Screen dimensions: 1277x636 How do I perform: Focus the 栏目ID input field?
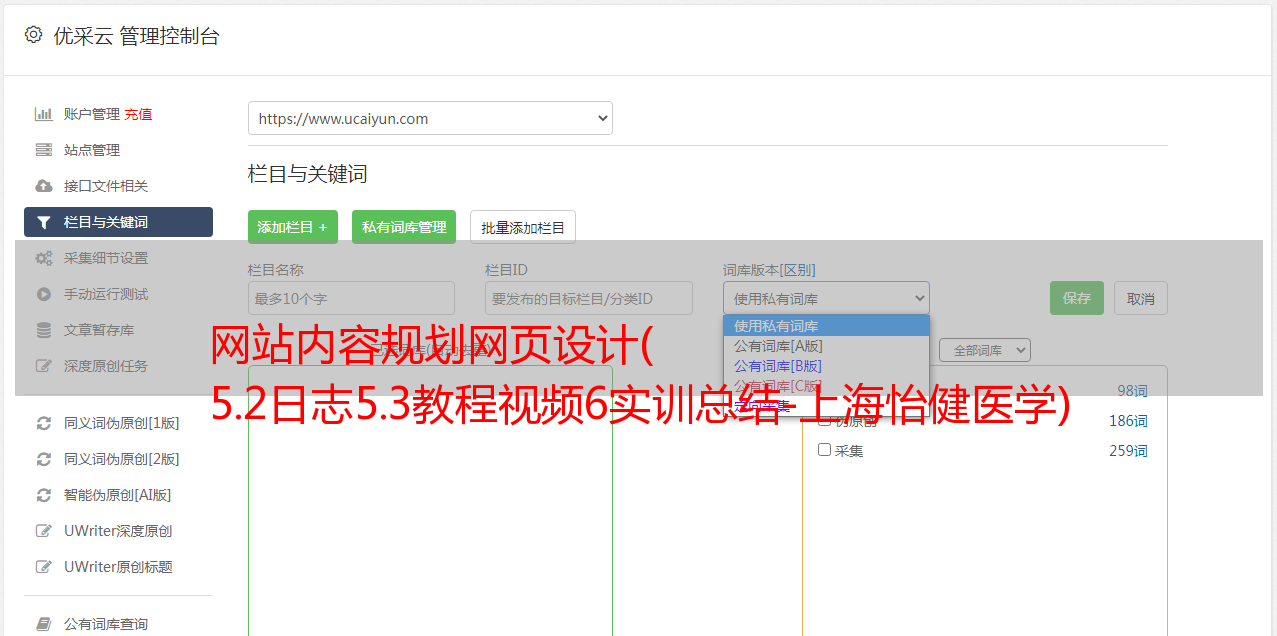pyautogui.click(x=589, y=298)
